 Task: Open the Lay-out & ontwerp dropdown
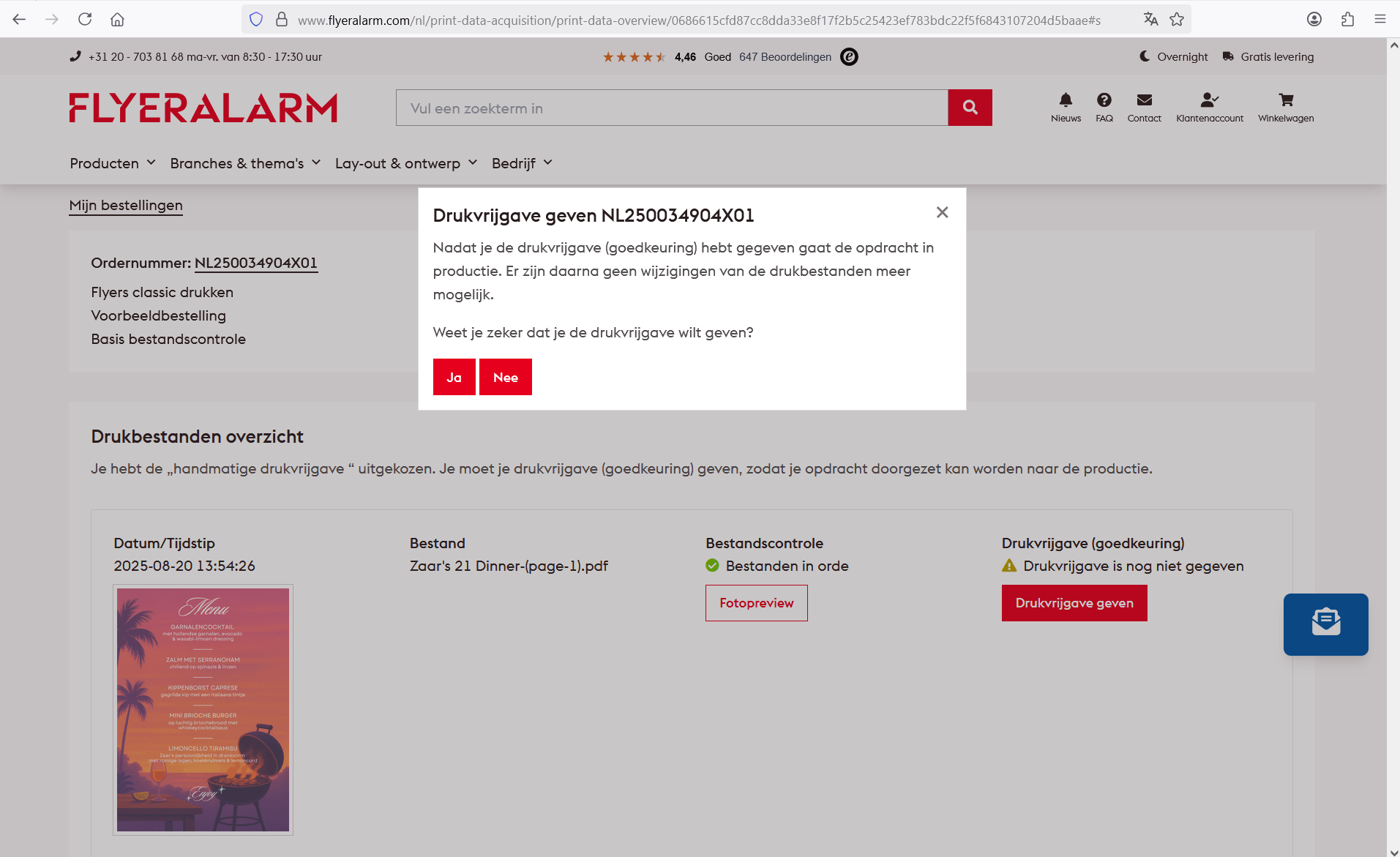405,163
